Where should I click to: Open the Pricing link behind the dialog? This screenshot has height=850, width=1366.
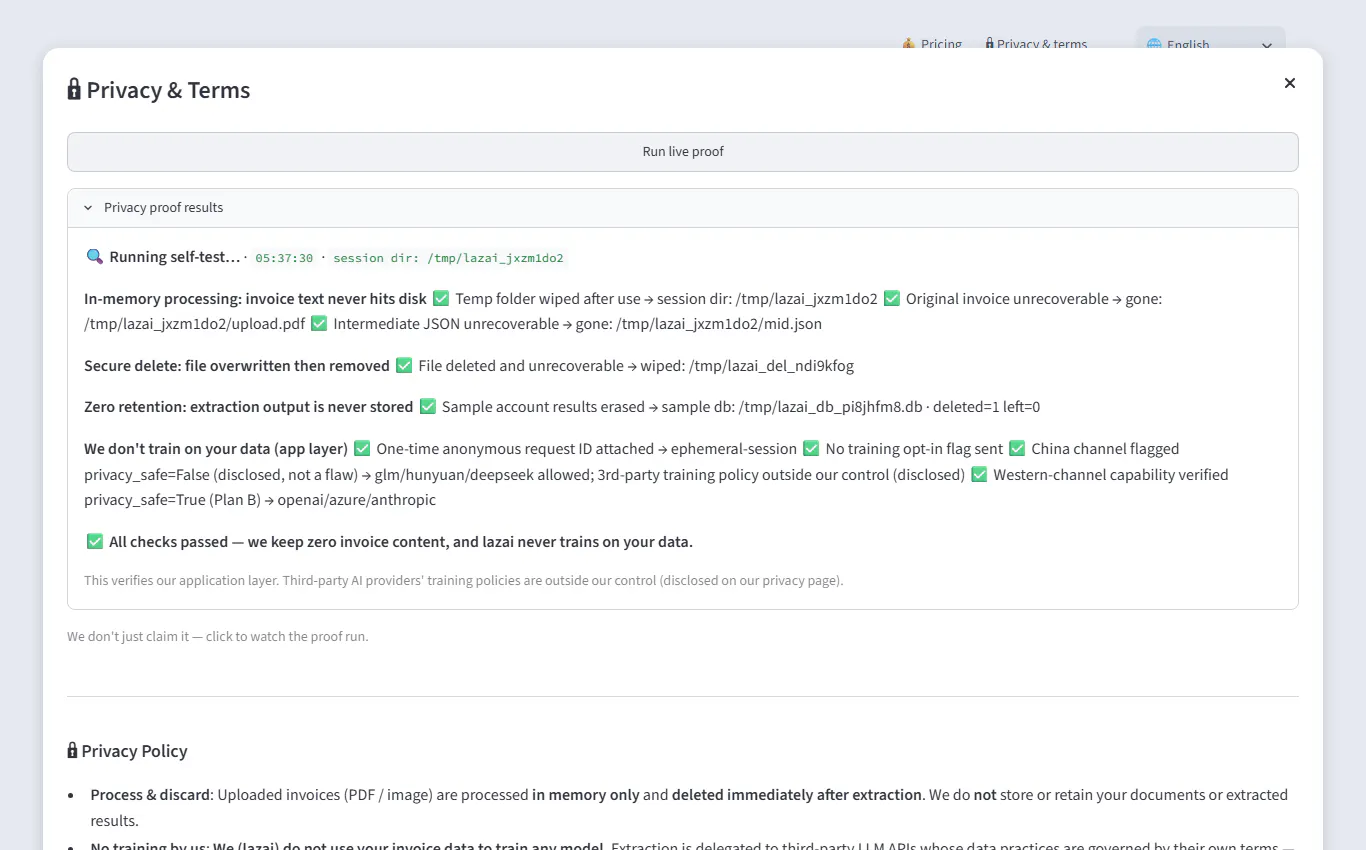pos(932,44)
